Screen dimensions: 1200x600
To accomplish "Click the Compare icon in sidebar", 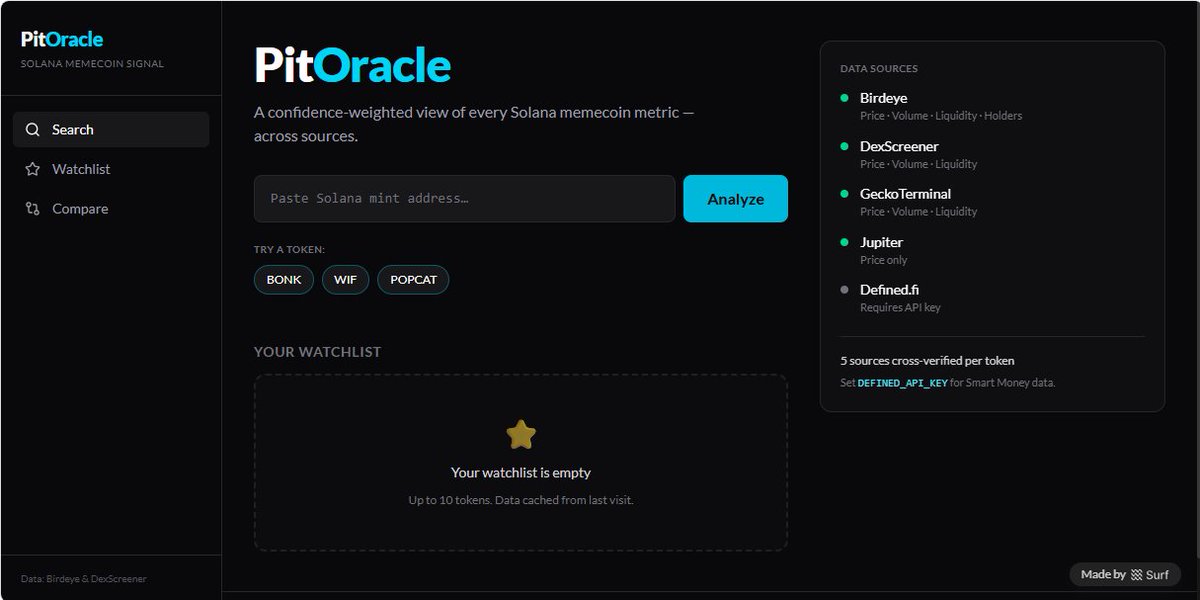I will (33, 209).
